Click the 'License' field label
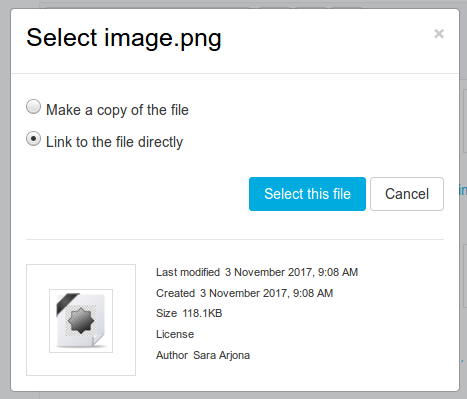Image resolution: width=467 pixels, height=399 pixels. (x=175, y=334)
